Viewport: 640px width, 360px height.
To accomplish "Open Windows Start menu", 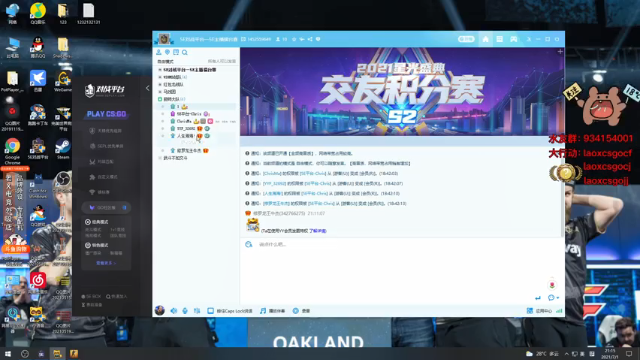I will [x=7, y=353].
